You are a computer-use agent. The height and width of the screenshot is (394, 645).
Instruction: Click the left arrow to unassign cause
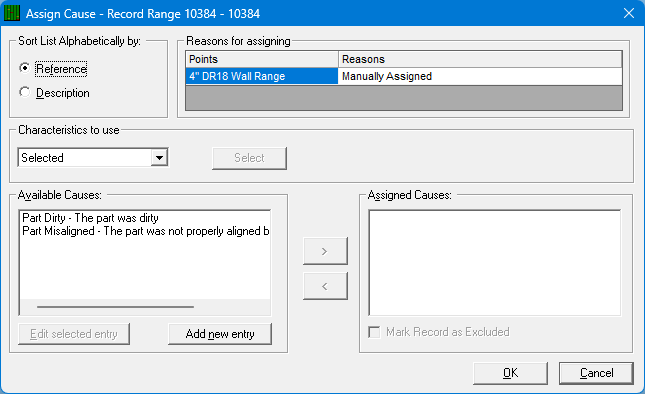(x=325, y=286)
